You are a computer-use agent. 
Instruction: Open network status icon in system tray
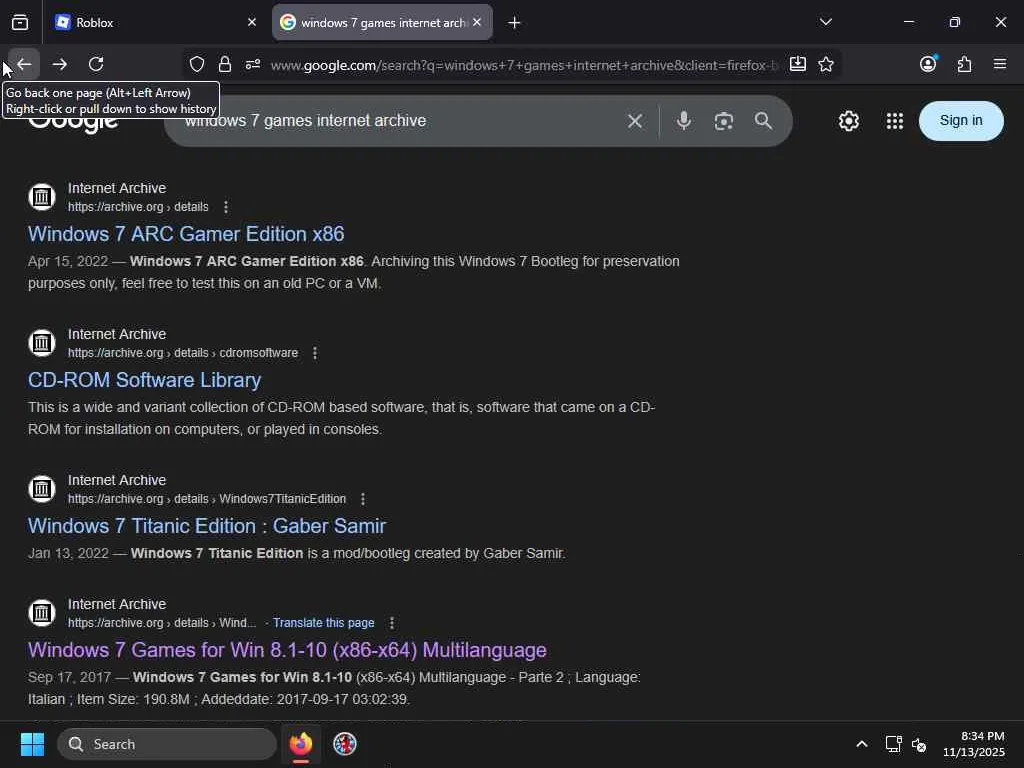click(893, 744)
